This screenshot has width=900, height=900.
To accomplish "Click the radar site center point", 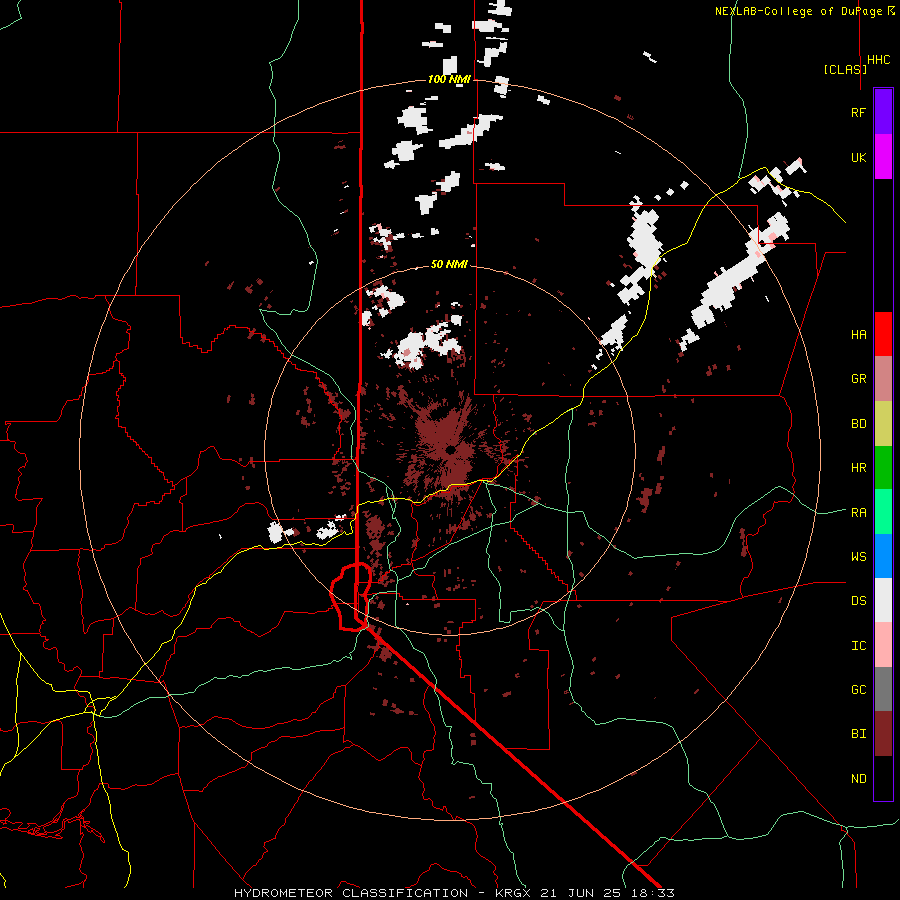I will click(450, 449).
